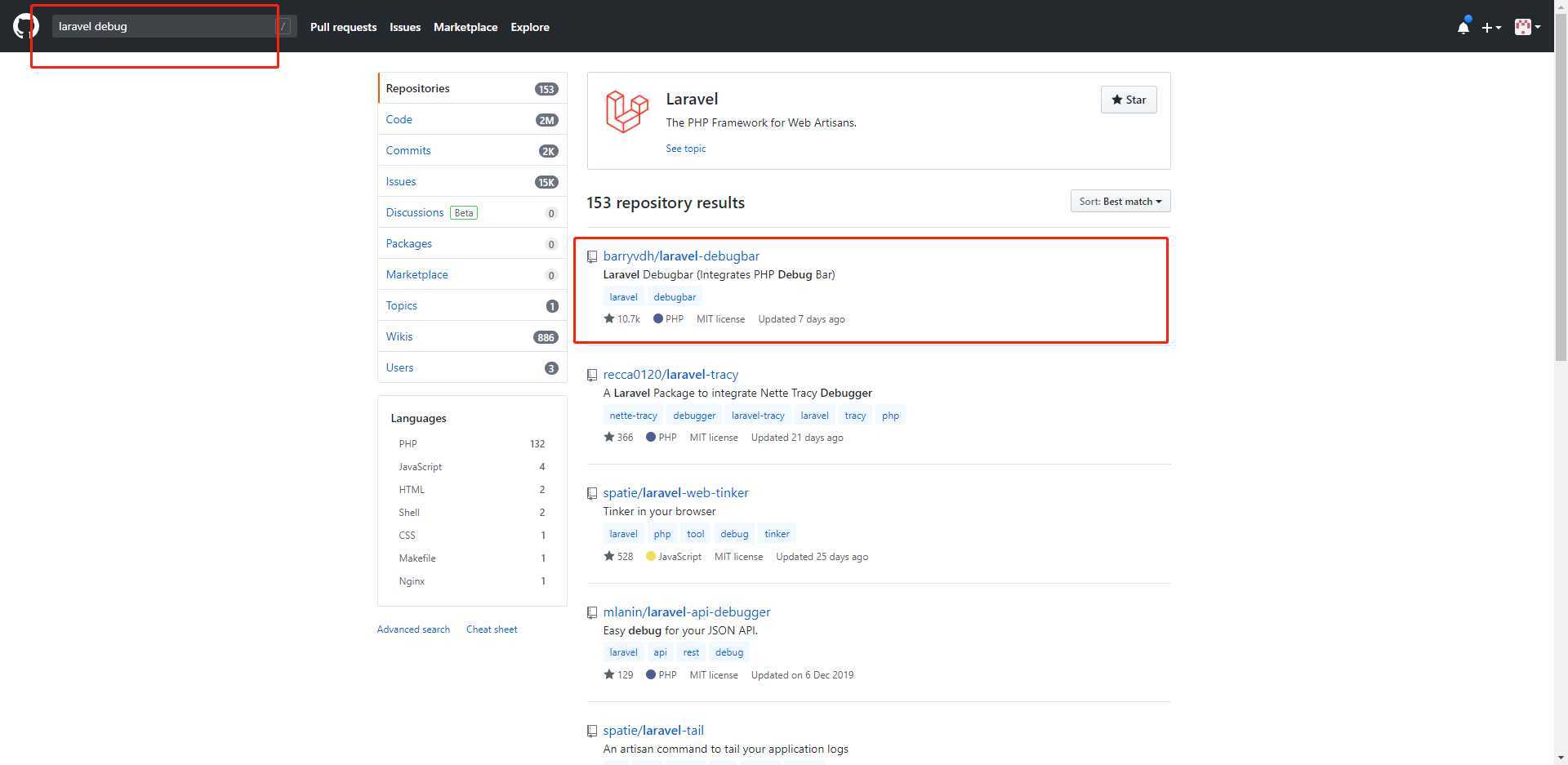Open Advanced search link
Image resolution: width=1568 pixels, height=765 pixels.
tap(413, 629)
